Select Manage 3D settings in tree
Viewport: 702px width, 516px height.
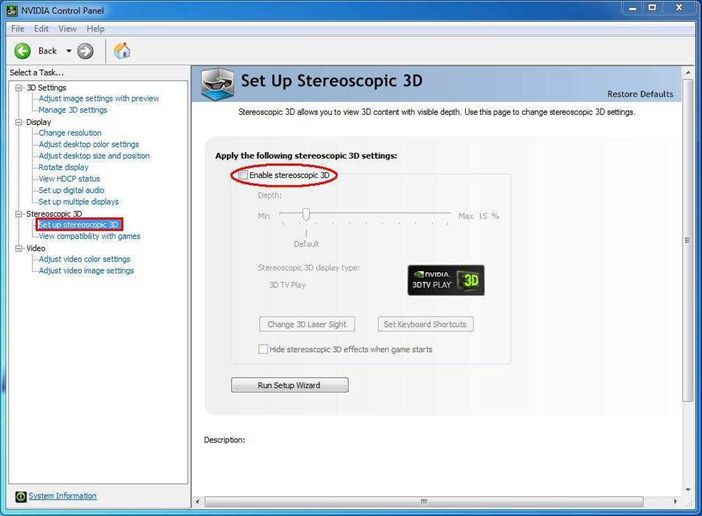(72, 110)
